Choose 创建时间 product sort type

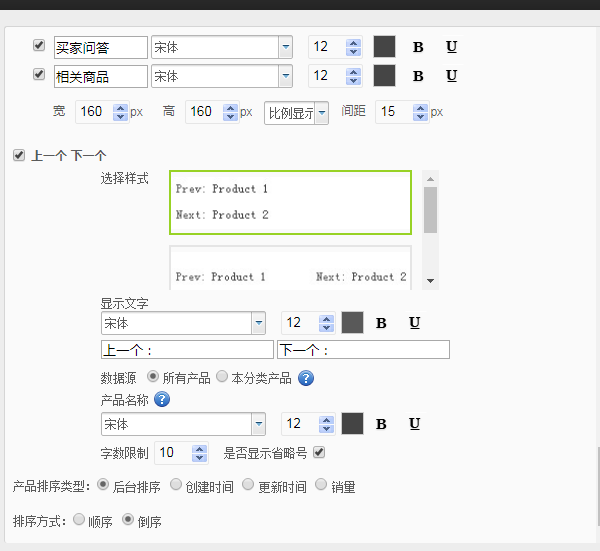pyautogui.click(x=176, y=485)
